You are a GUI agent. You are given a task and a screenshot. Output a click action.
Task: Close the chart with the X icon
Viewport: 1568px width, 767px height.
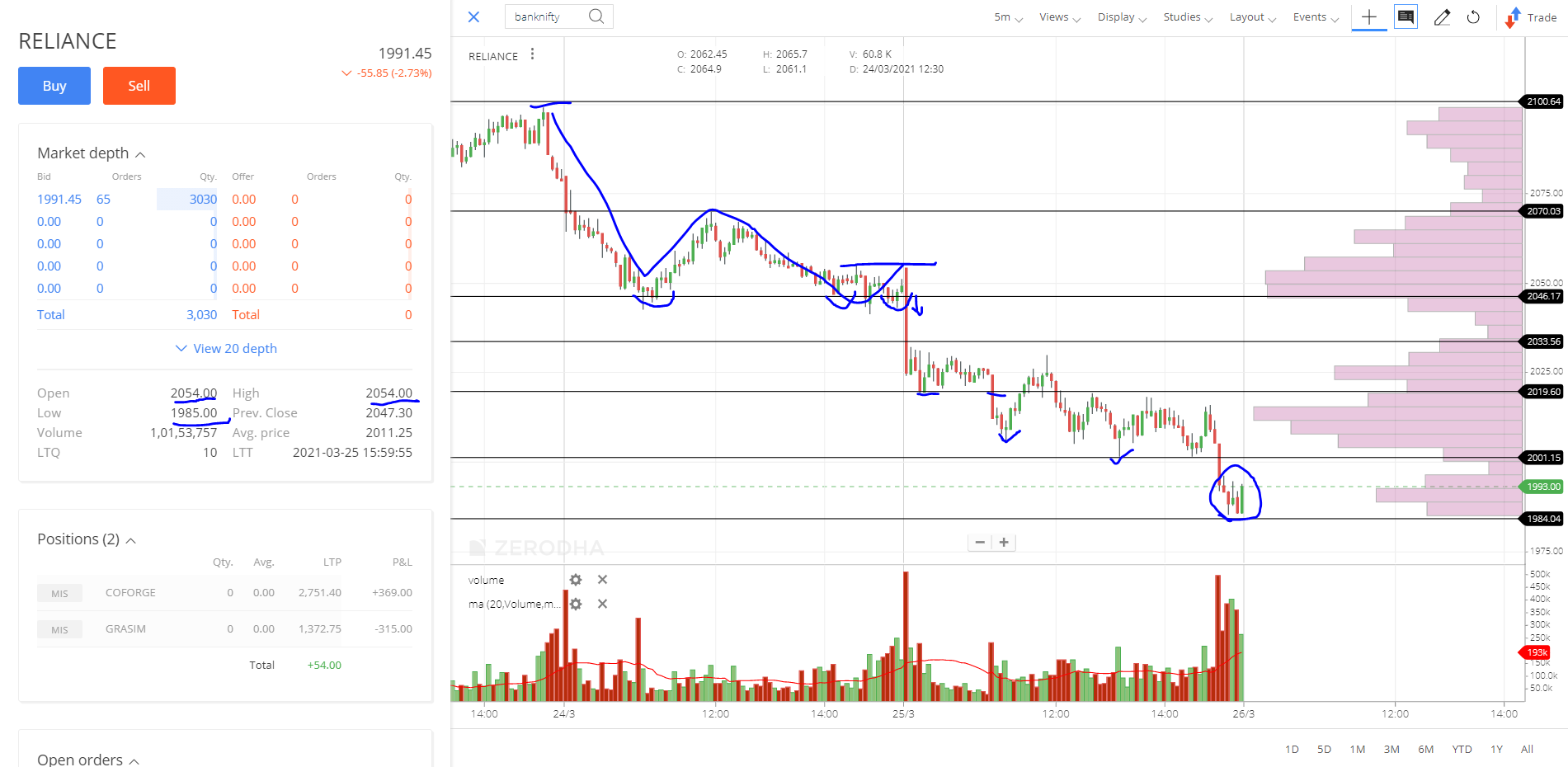click(x=473, y=16)
